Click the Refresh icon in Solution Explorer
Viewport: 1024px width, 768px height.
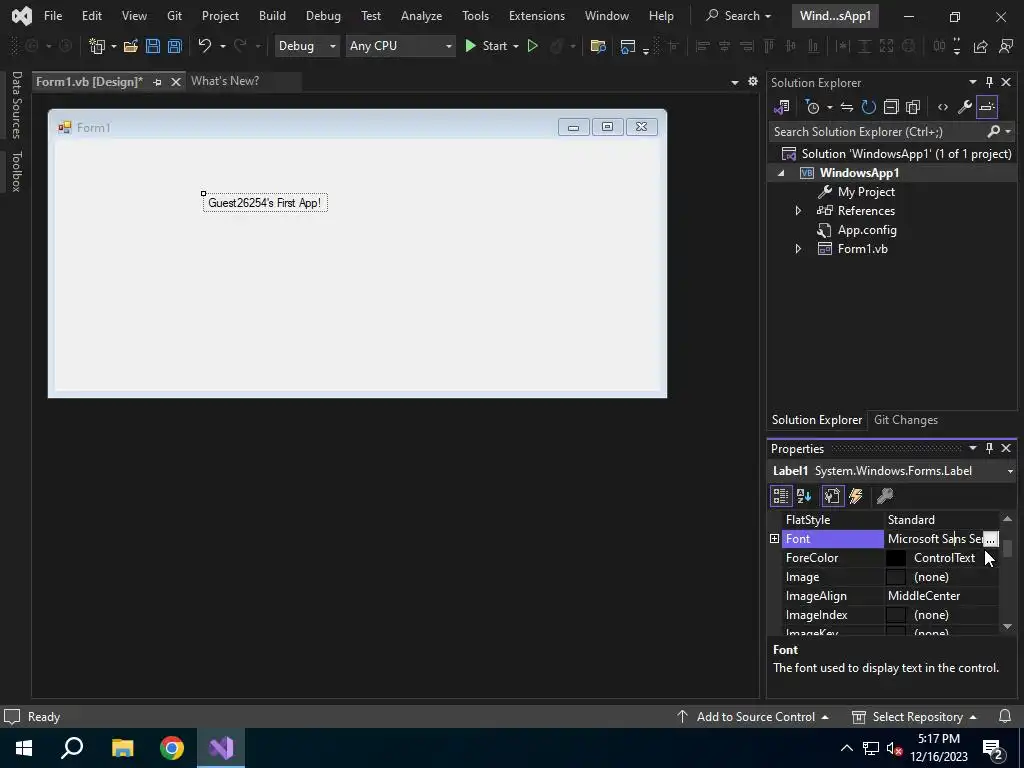coord(868,107)
